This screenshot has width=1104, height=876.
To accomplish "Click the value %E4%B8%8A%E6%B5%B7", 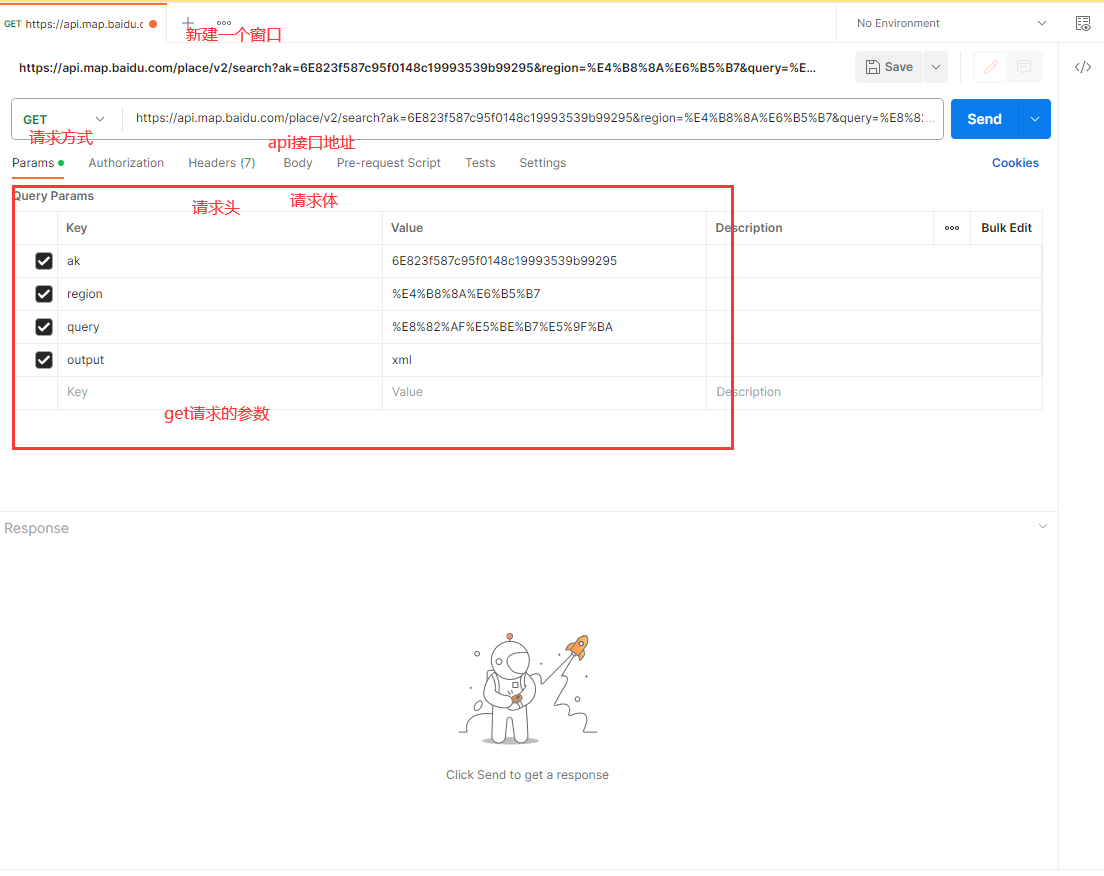I will point(466,294).
